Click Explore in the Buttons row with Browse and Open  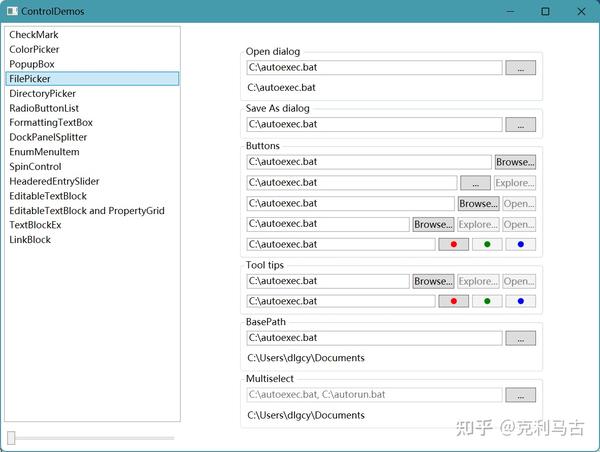[x=478, y=224]
